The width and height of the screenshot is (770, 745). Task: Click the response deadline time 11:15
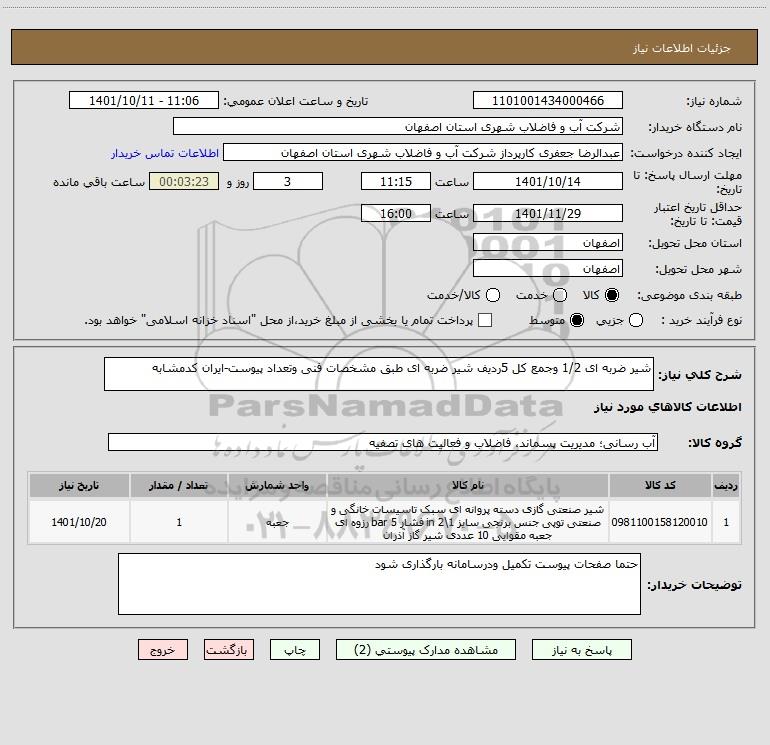396,181
